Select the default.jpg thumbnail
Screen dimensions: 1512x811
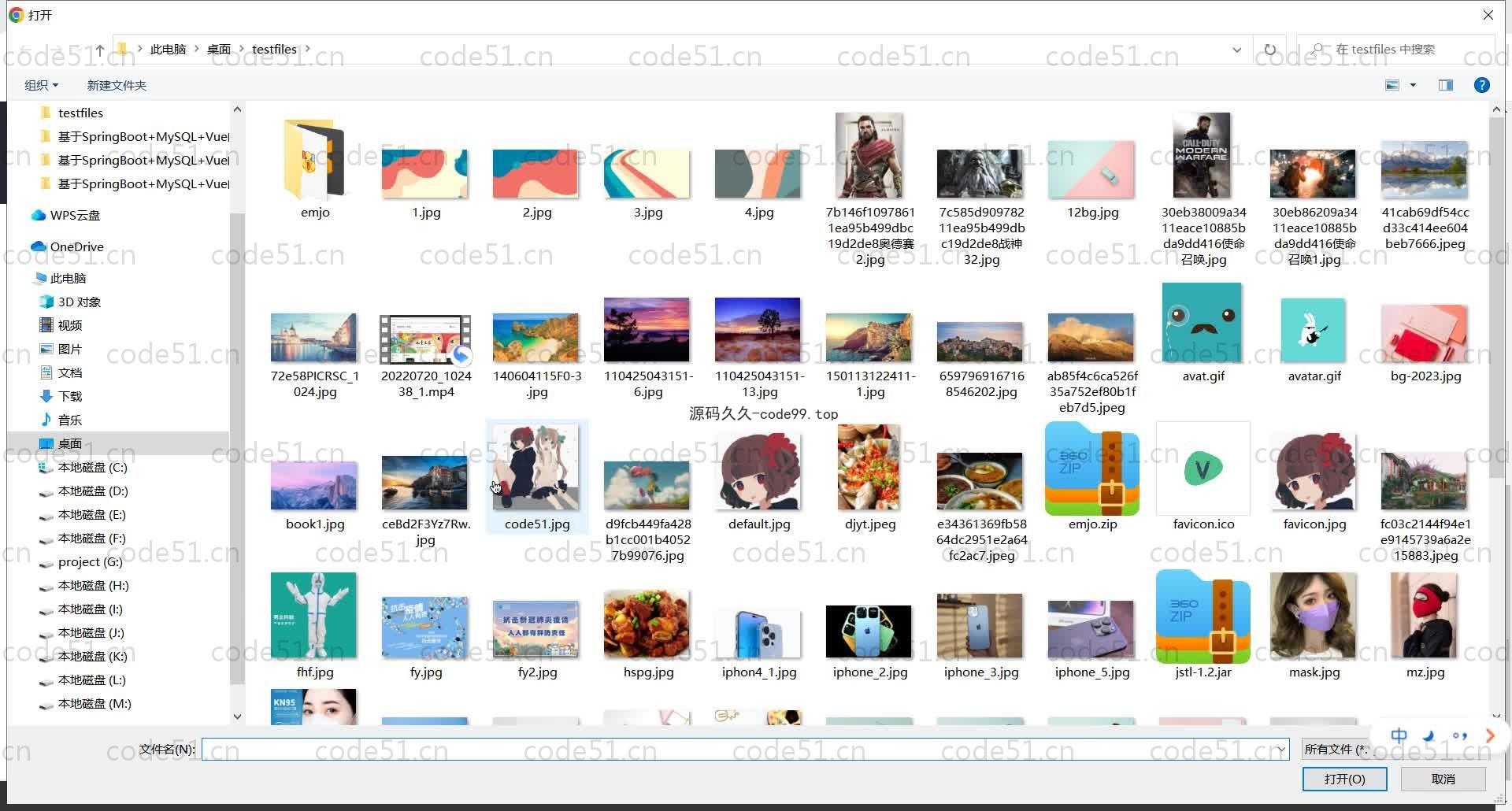(758, 471)
